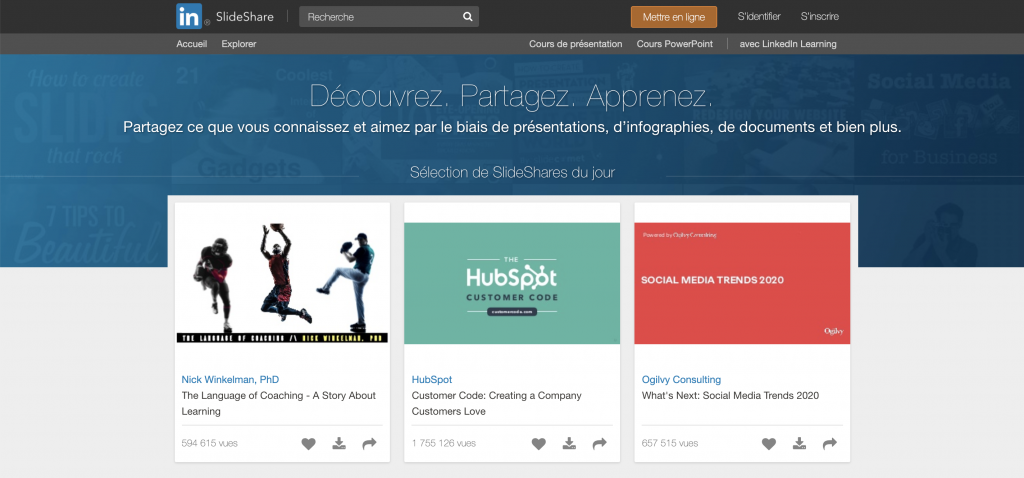Like the Social Media Trends 2020 slides
This screenshot has width=1024, height=478.
coord(769,443)
